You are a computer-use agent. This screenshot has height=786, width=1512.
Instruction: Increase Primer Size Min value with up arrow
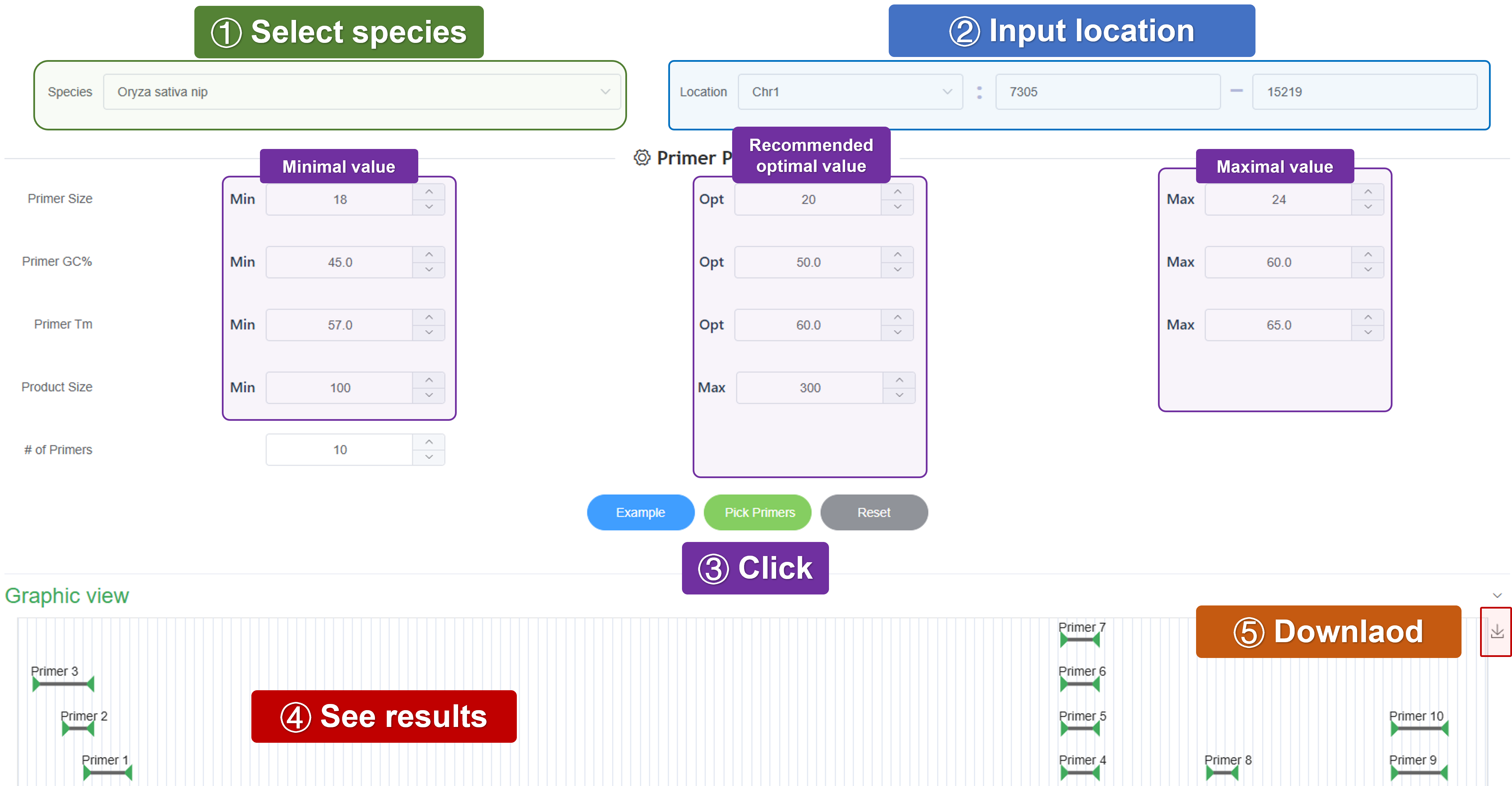[x=429, y=192]
